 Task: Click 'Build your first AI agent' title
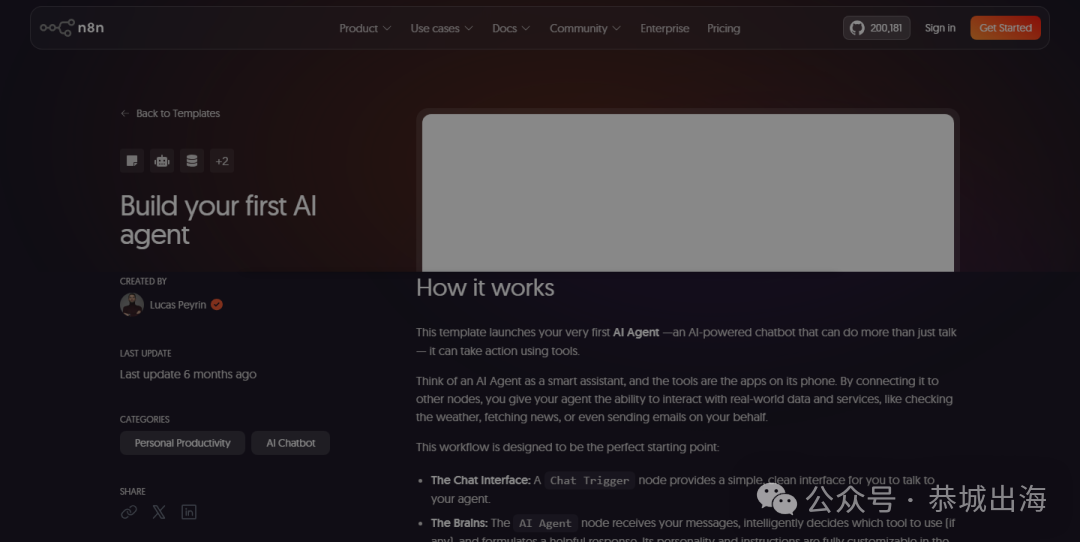(218, 220)
